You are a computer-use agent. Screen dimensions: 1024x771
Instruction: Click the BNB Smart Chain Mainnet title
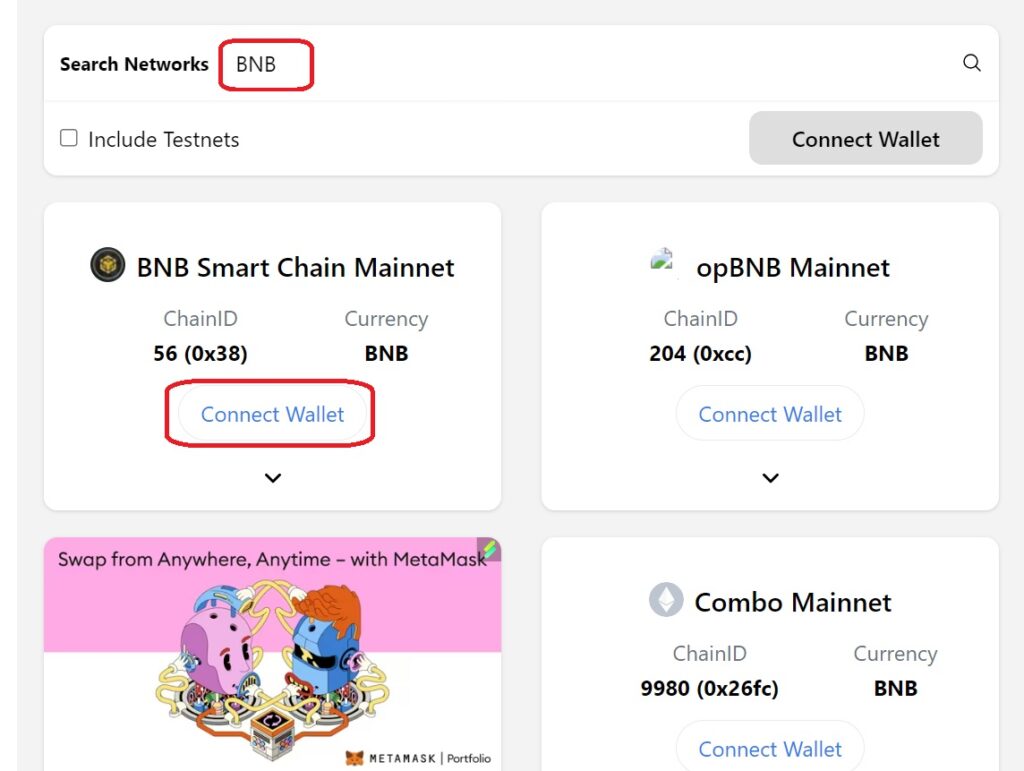(295, 268)
